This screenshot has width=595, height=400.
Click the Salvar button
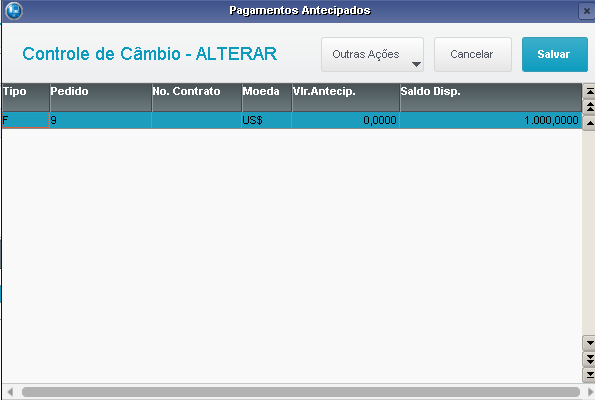pyautogui.click(x=555, y=54)
